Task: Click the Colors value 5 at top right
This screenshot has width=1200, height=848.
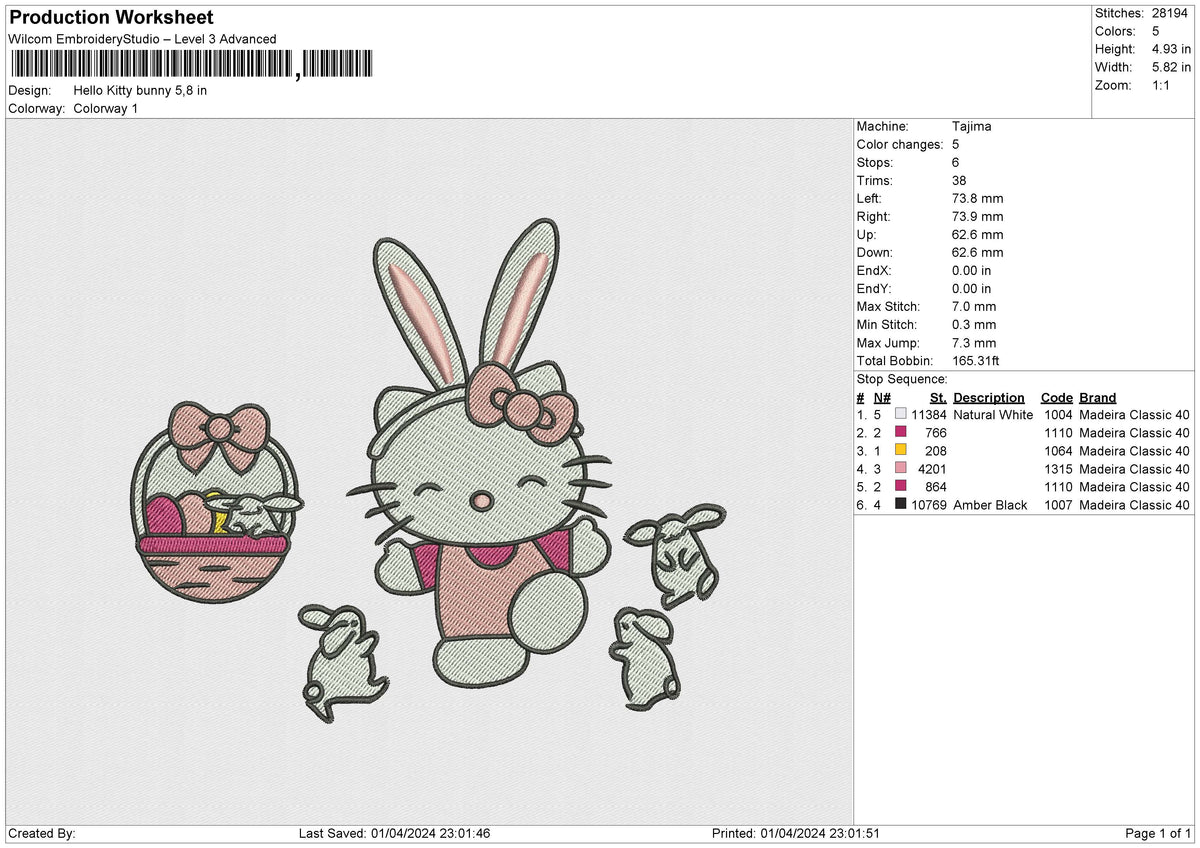Action: (x=1156, y=31)
